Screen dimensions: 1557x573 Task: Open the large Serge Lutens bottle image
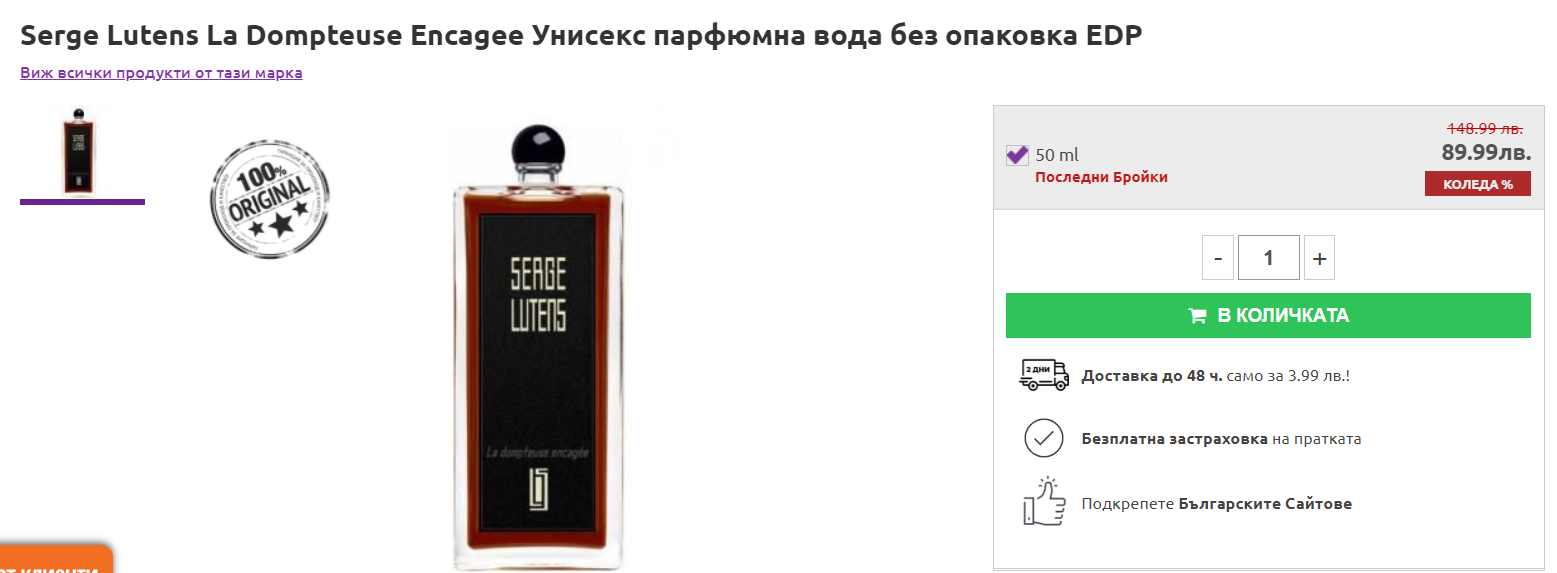tap(539, 345)
